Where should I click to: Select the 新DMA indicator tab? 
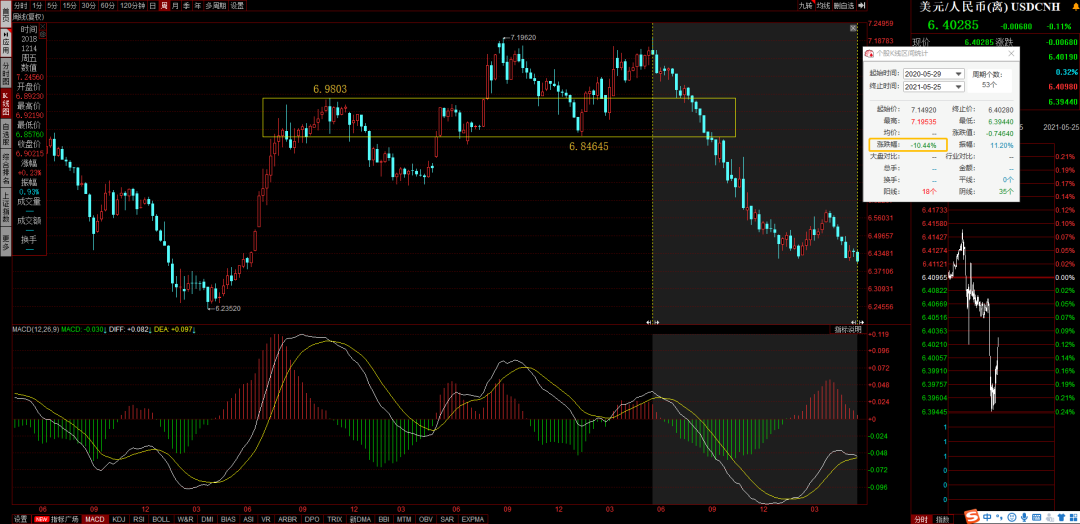(360, 519)
